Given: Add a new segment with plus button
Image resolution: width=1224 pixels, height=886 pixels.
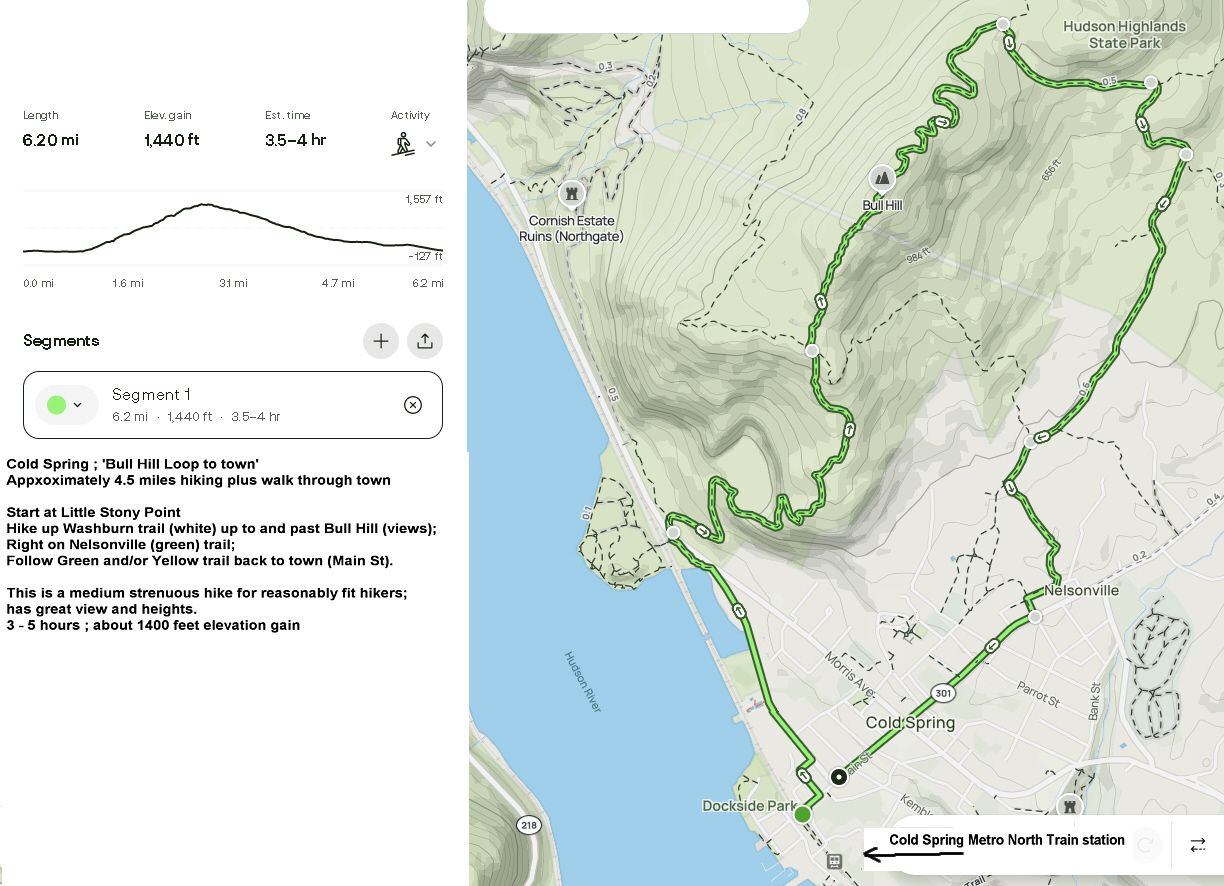Looking at the screenshot, I should [381, 341].
